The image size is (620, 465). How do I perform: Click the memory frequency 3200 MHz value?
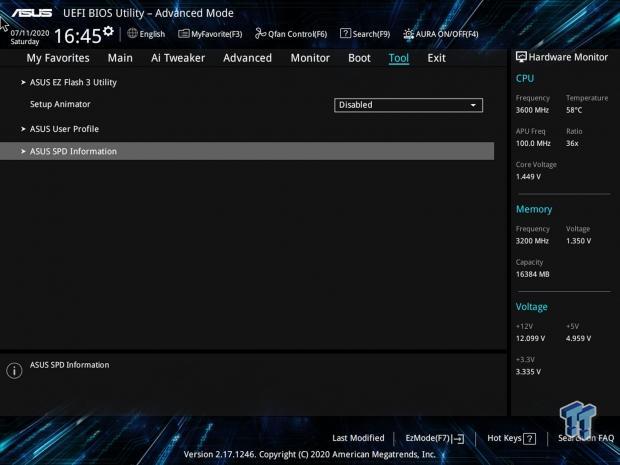(x=532, y=241)
